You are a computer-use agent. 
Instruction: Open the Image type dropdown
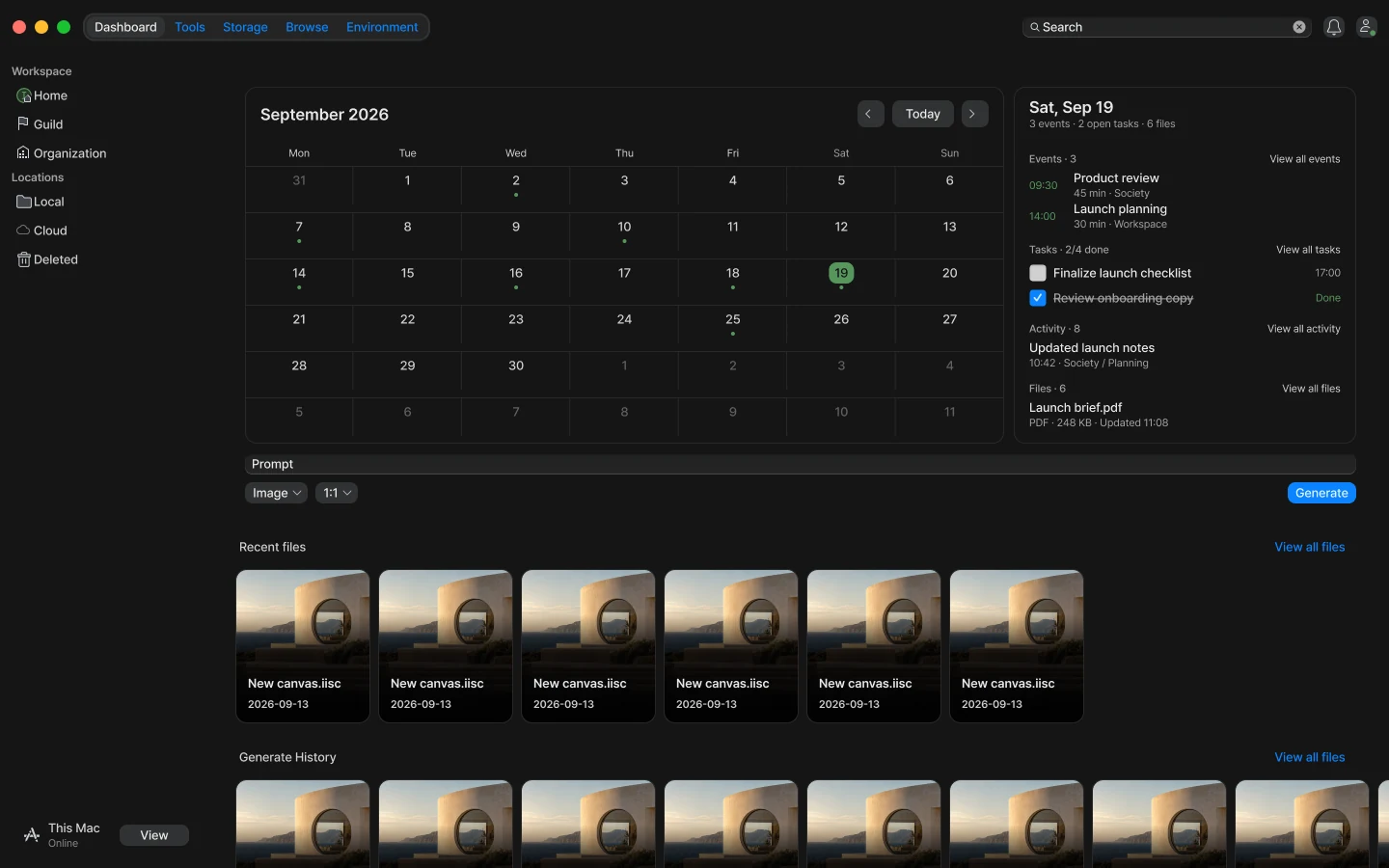coord(276,493)
